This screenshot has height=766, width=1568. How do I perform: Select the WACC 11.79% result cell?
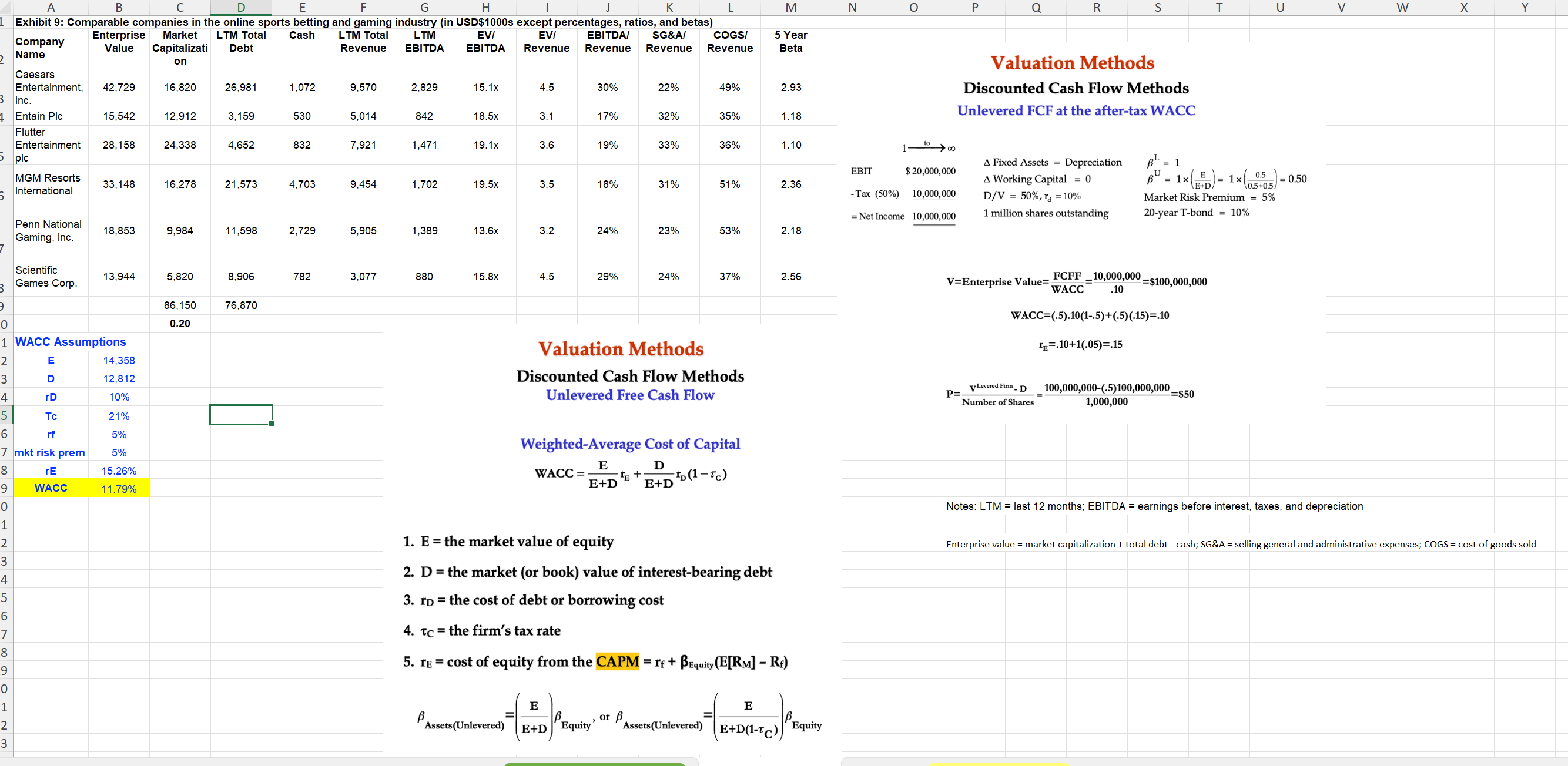pyautogui.click(x=119, y=489)
